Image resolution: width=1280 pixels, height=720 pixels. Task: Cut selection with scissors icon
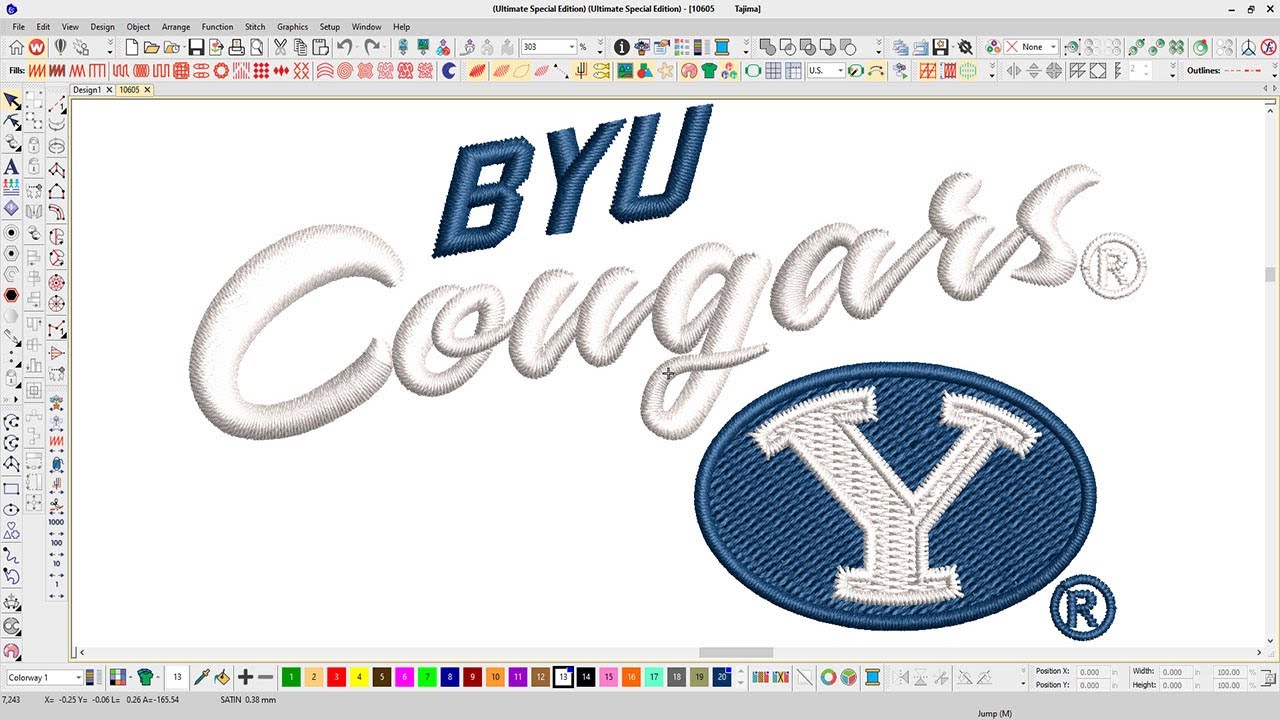[x=280, y=47]
